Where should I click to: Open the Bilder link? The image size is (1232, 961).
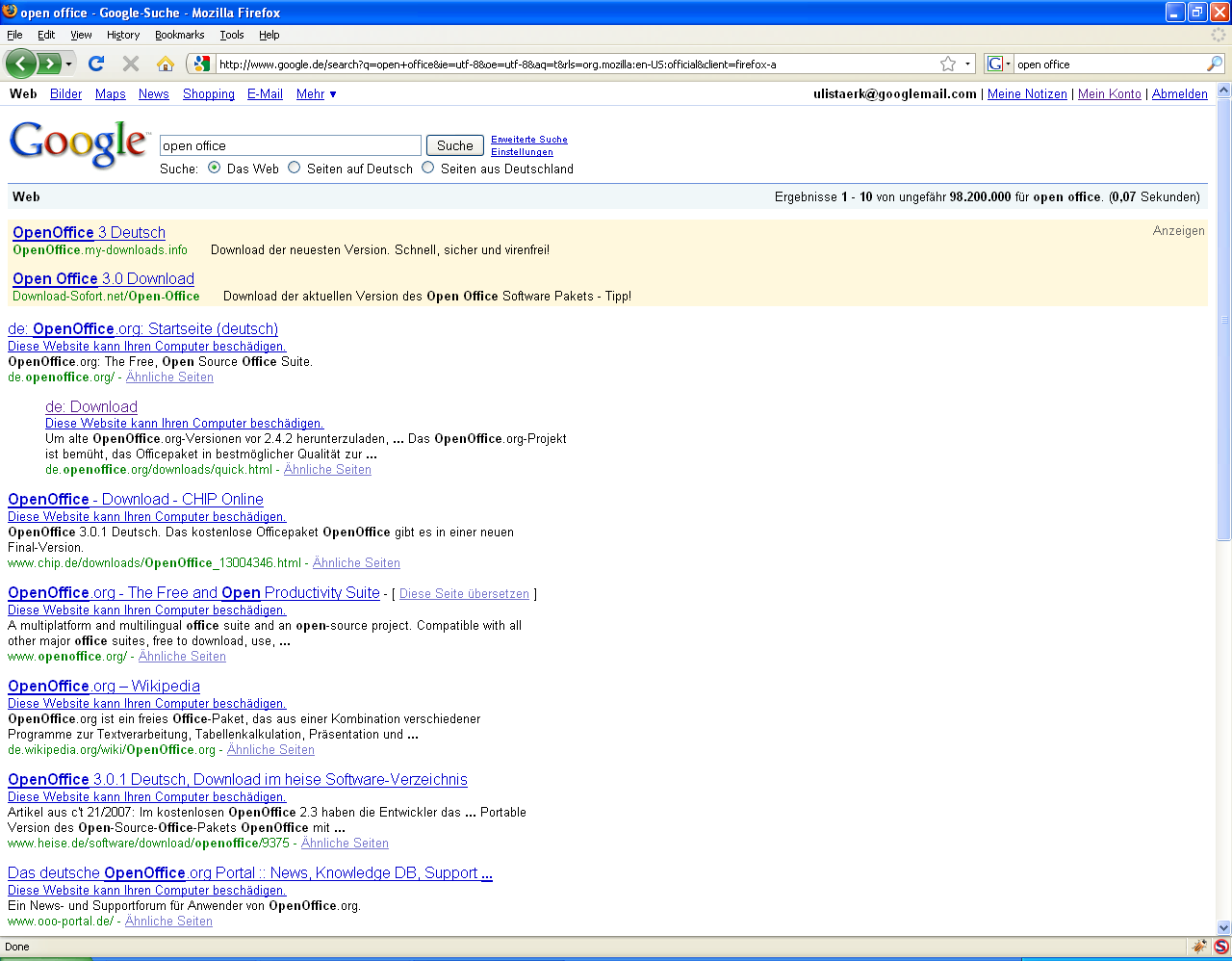coord(66,93)
